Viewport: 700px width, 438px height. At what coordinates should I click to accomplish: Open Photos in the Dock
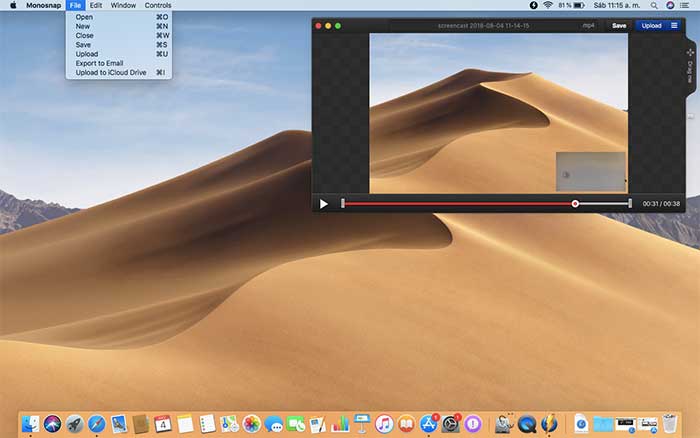point(251,424)
